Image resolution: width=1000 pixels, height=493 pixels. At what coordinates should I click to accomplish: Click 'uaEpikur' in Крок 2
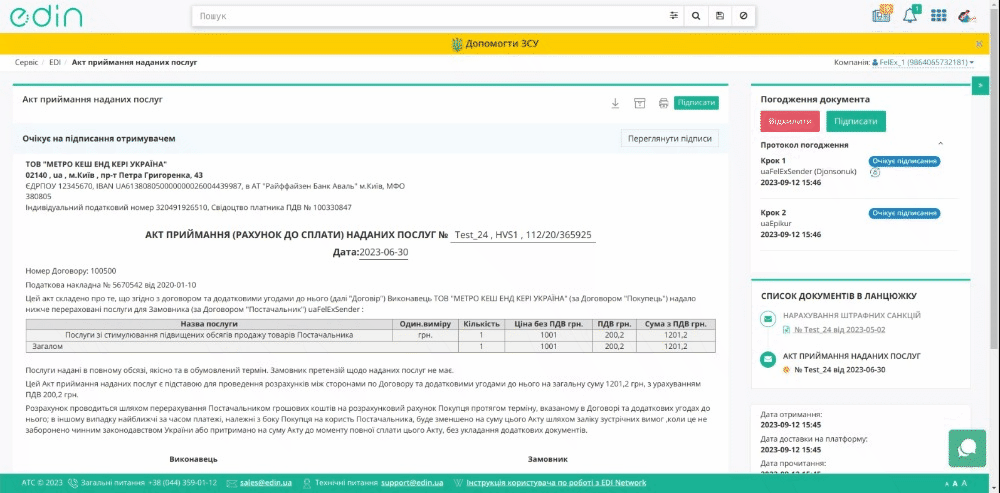pos(776,224)
